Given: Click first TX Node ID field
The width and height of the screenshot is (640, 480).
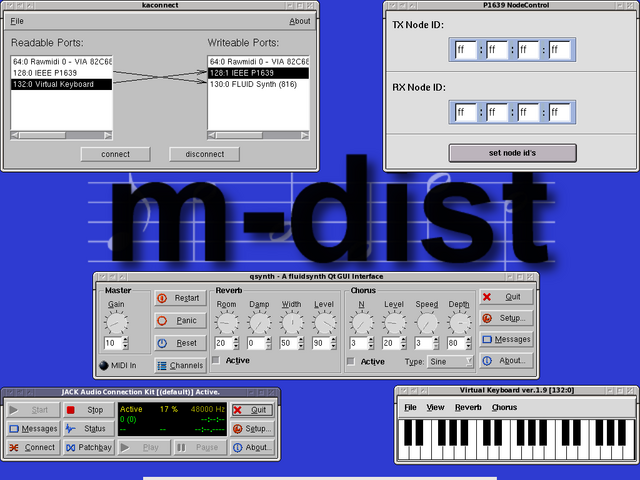Looking at the screenshot, I should coord(465,49).
